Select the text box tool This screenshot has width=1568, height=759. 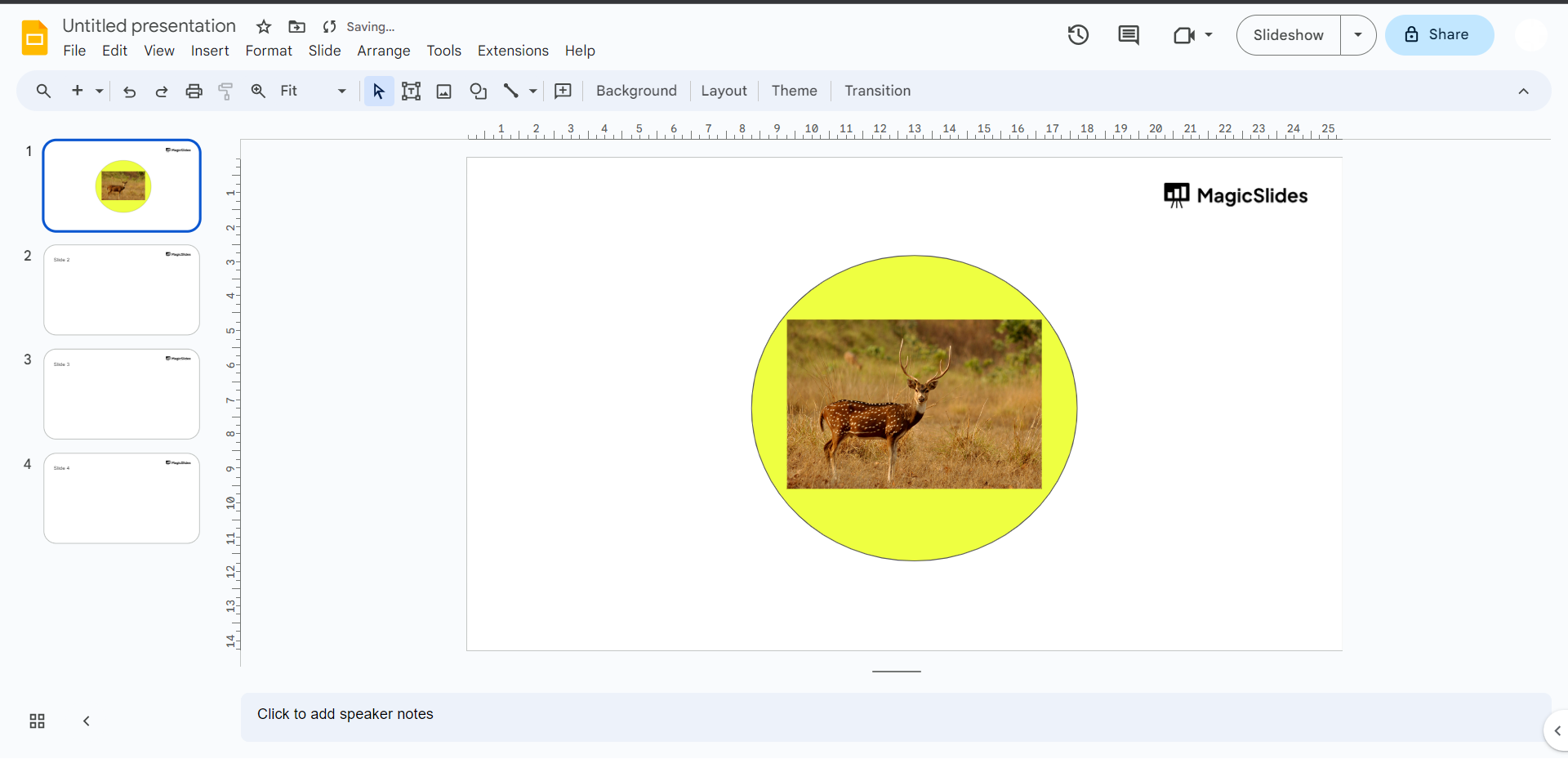(x=411, y=92)
